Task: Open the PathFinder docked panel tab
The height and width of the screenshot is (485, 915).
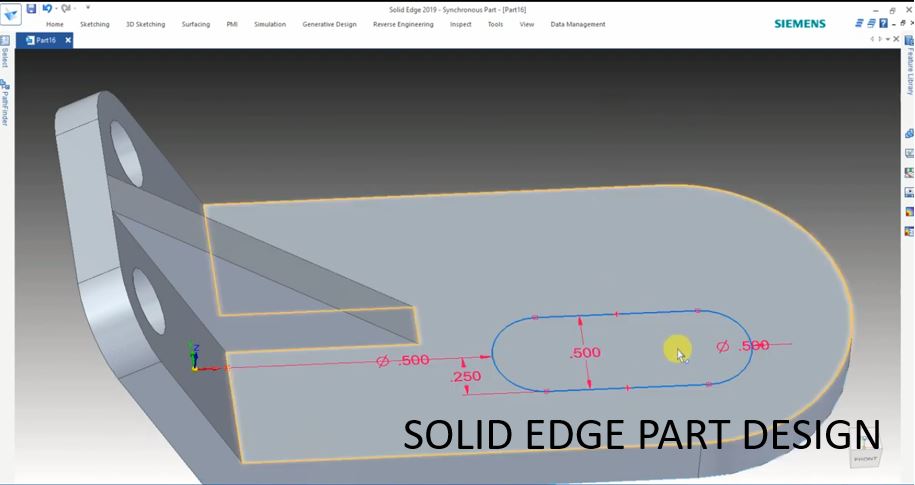Action: [x=5, y=102]
